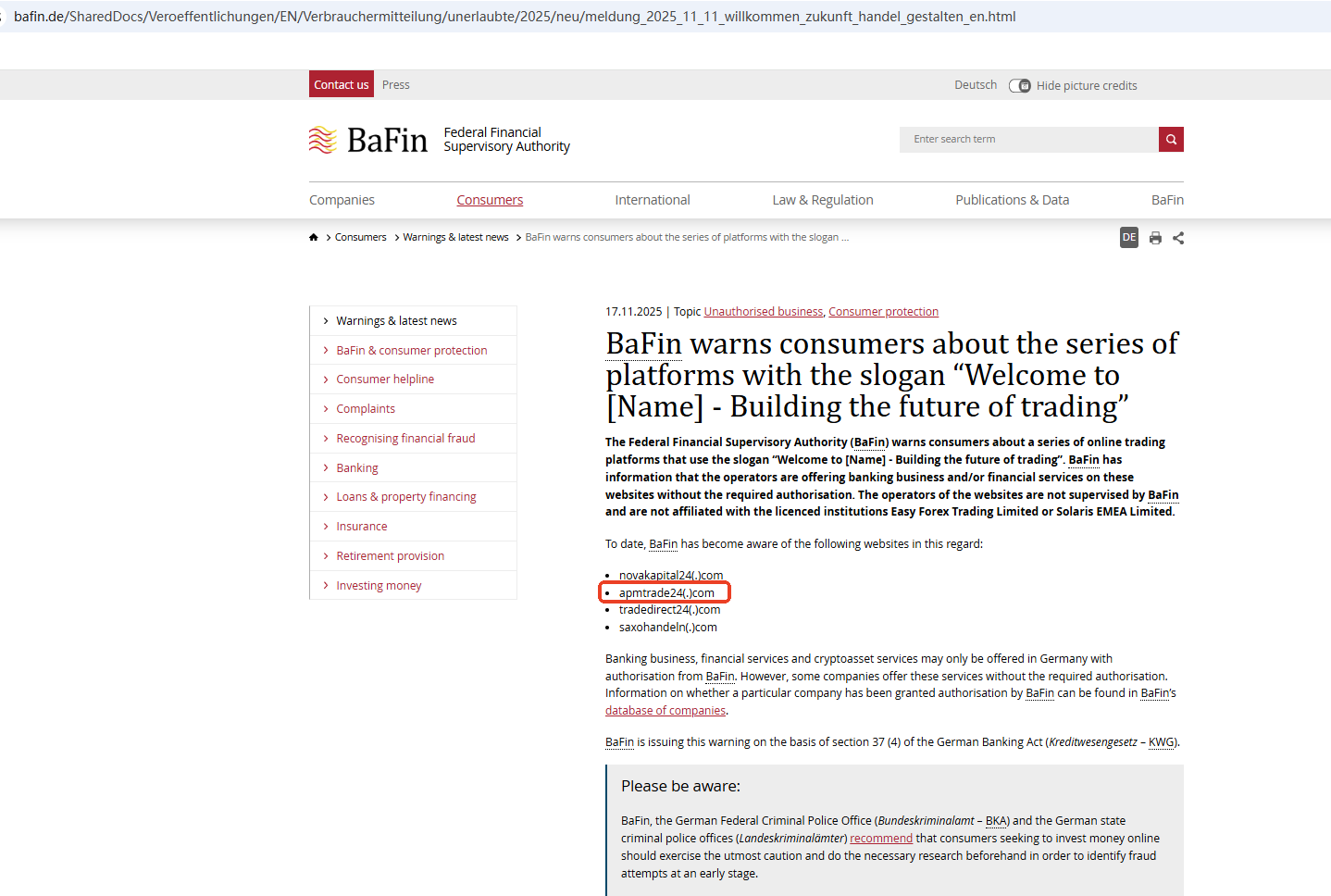This screenshot has width=1331, height=896.
Task: Click the truncated breadcrumb current page title
Action: [x=687, y=238]
